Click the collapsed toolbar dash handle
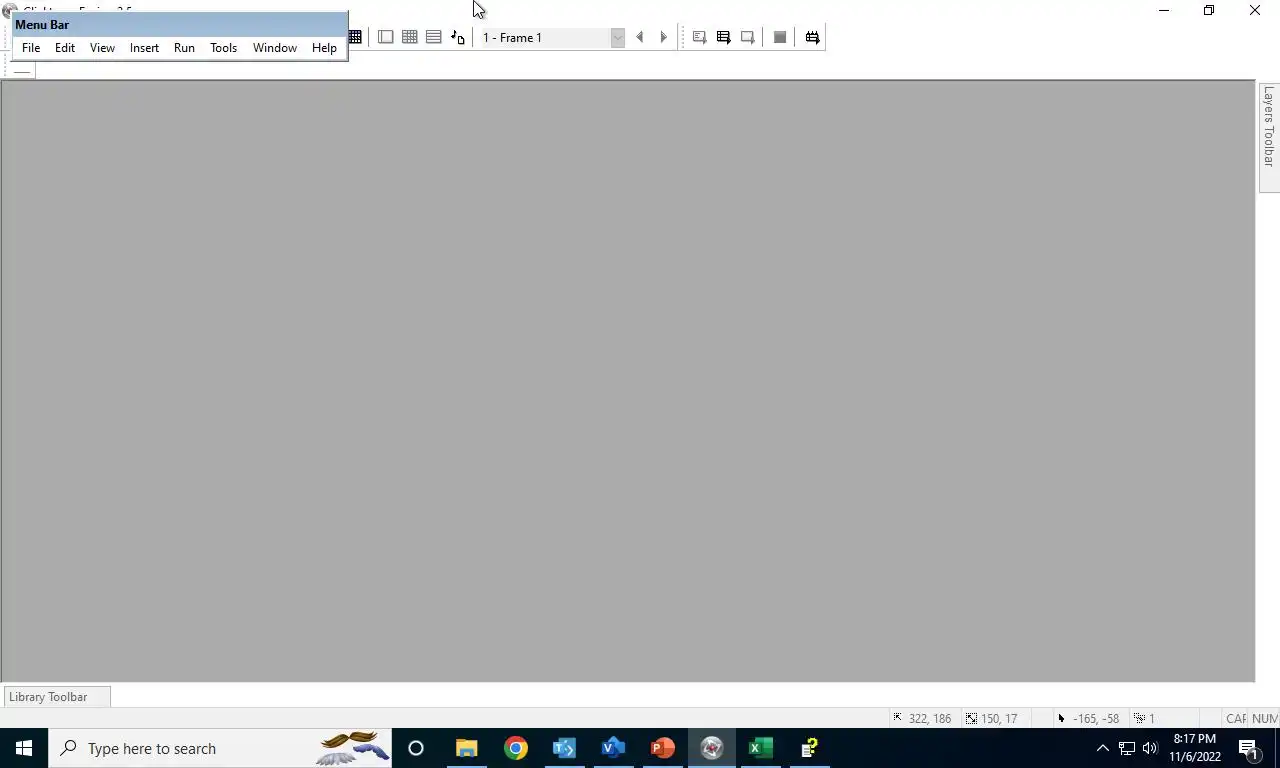The height and width of the screenshot is (768, 1280). 22,71
